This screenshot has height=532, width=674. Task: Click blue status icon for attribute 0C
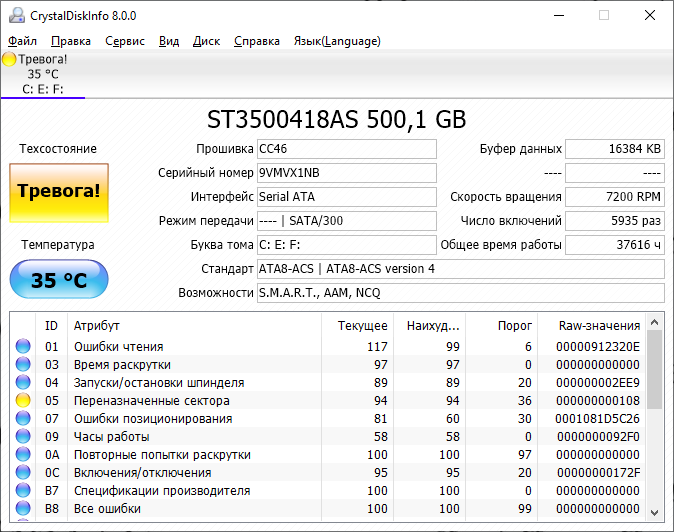(23, 473)
